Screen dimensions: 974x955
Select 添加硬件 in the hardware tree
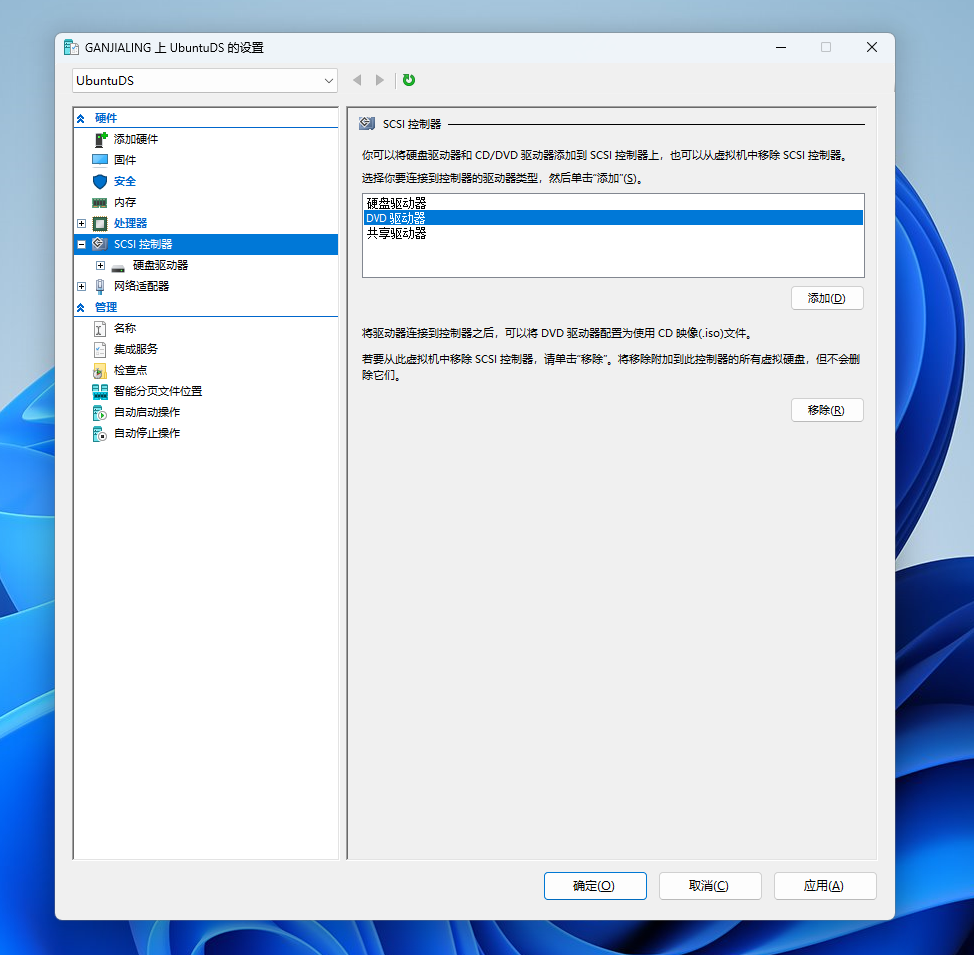[136, 139]
